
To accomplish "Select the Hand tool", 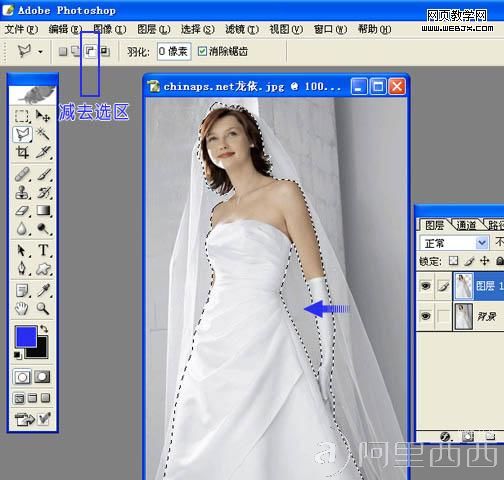I will [22, 308].
